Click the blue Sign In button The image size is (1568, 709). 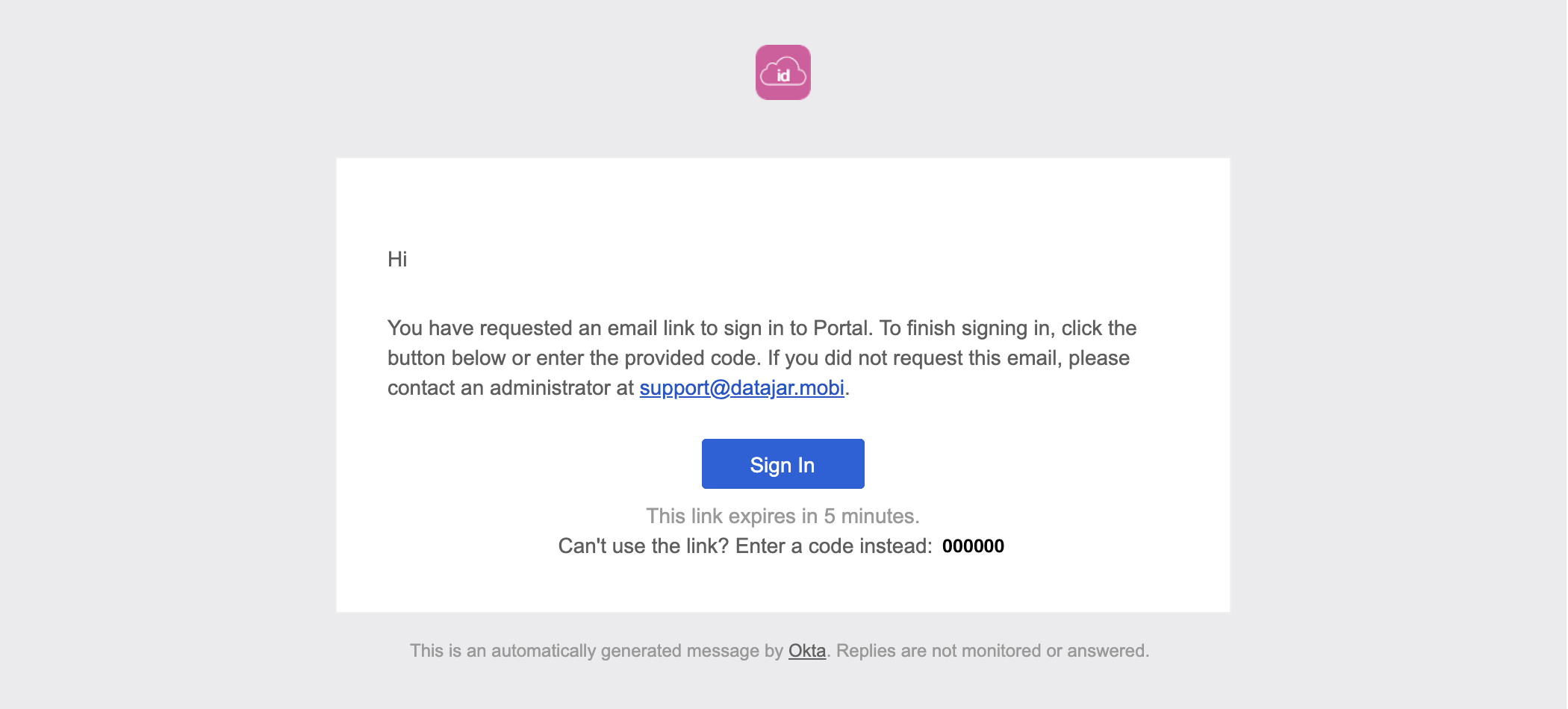point(783,464)
